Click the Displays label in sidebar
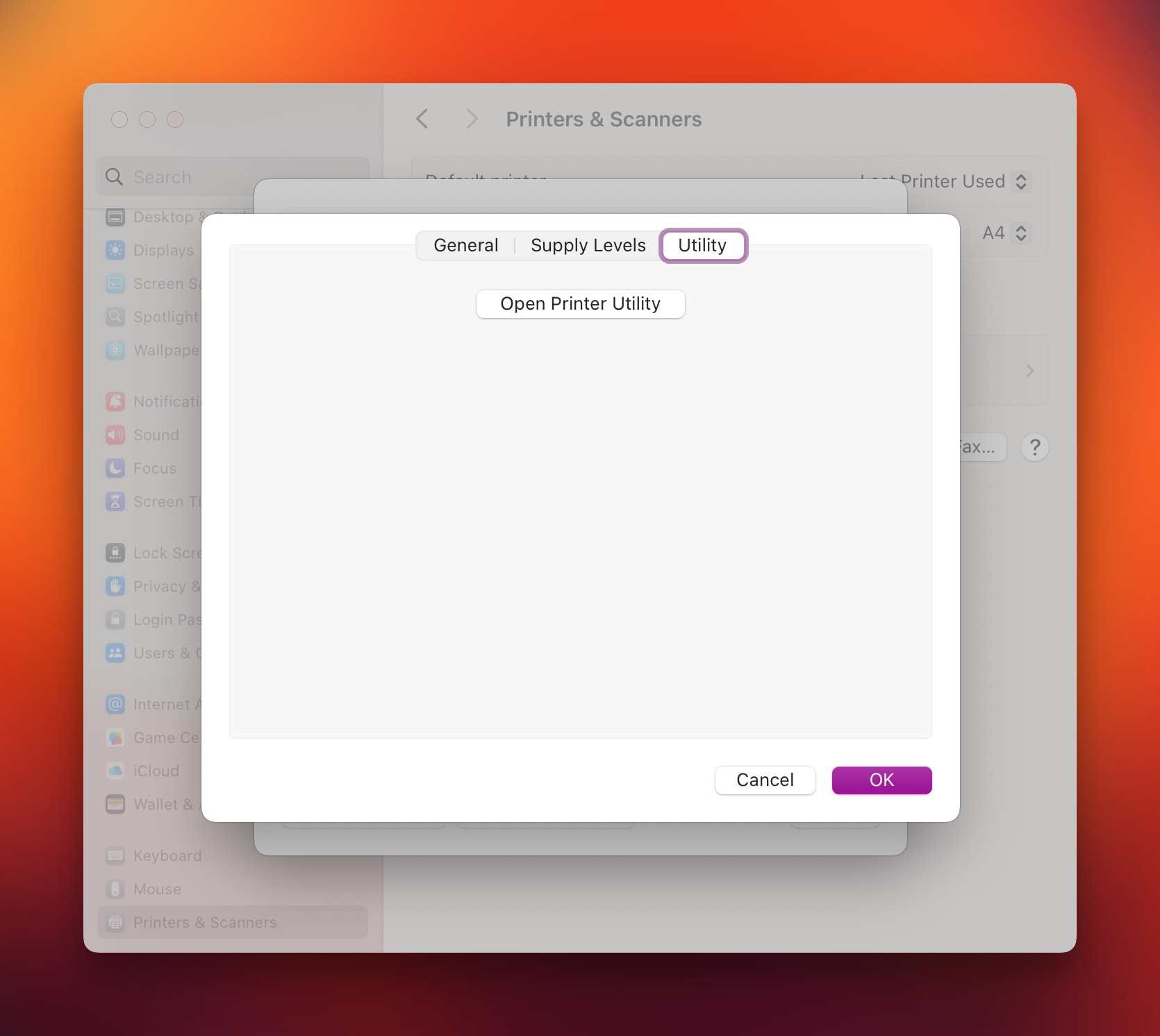This screenshot has height=1036, width=1160. pyautogui.click(x=164, y=251)
